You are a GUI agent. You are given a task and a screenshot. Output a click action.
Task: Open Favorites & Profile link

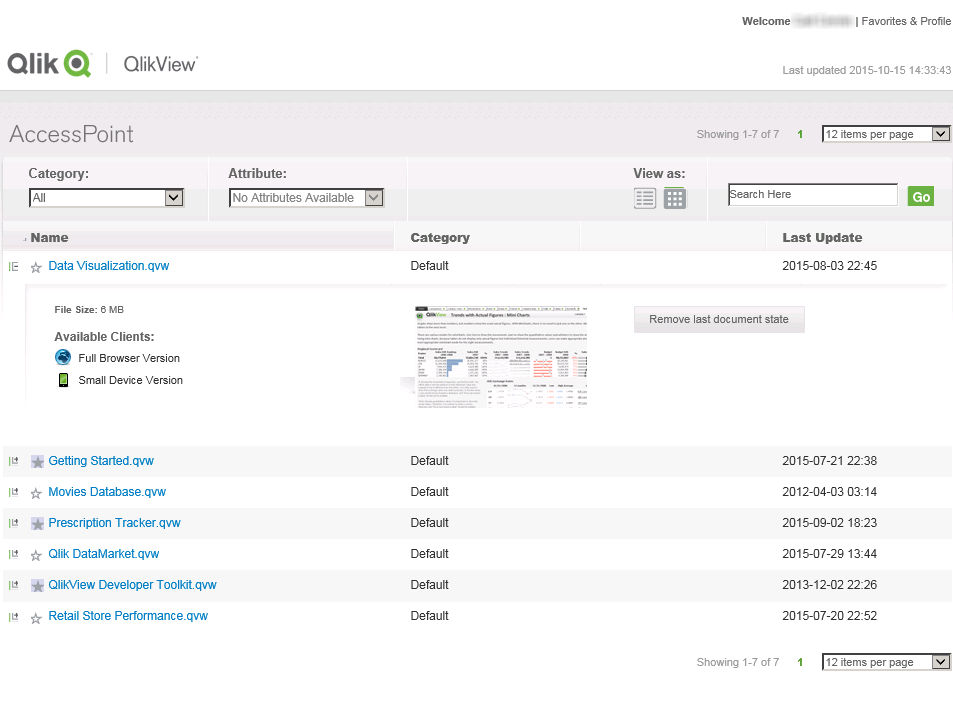tap(906, 21)
